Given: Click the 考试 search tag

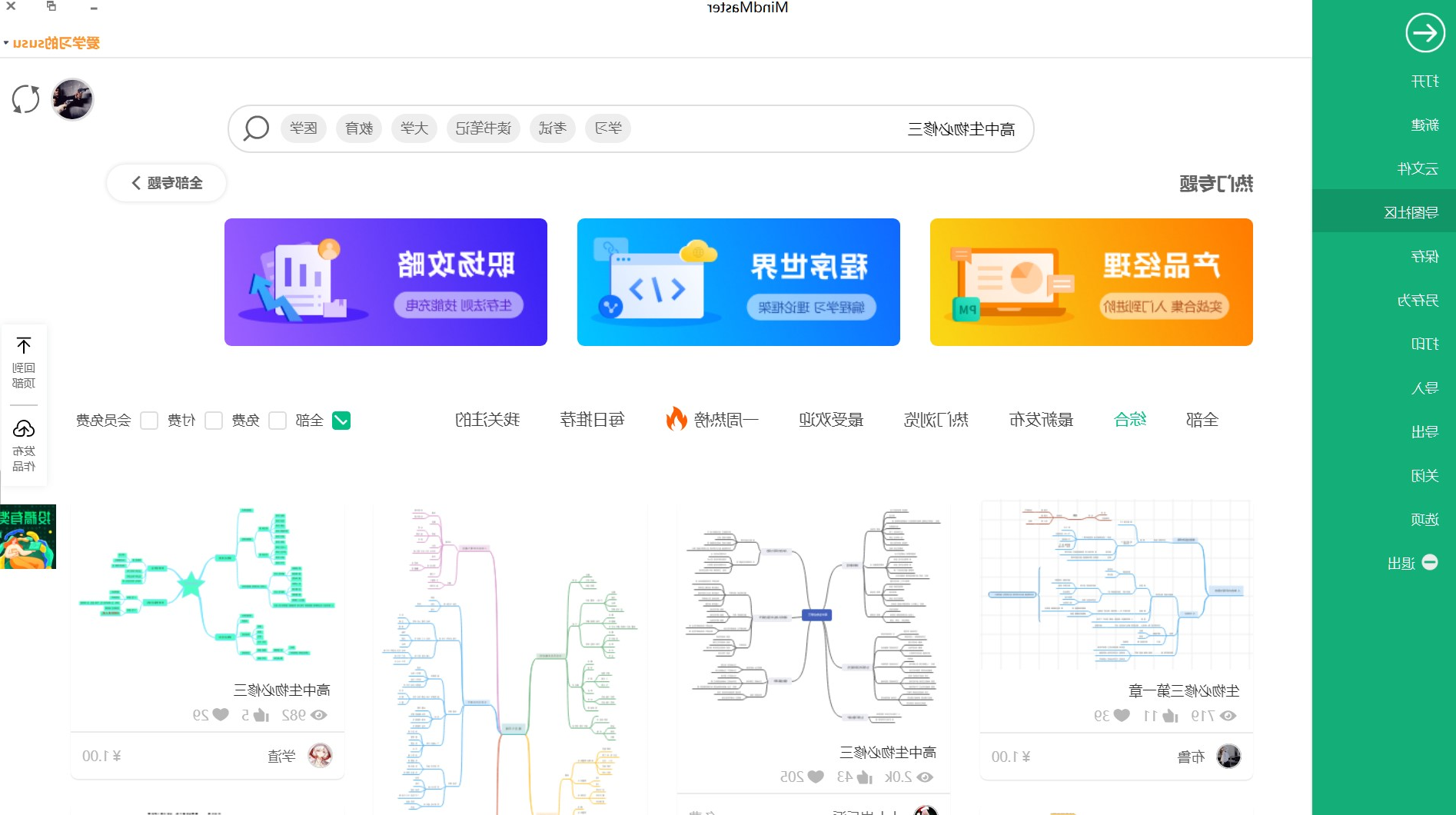Looking at the screenshot, I should (553, 128).
